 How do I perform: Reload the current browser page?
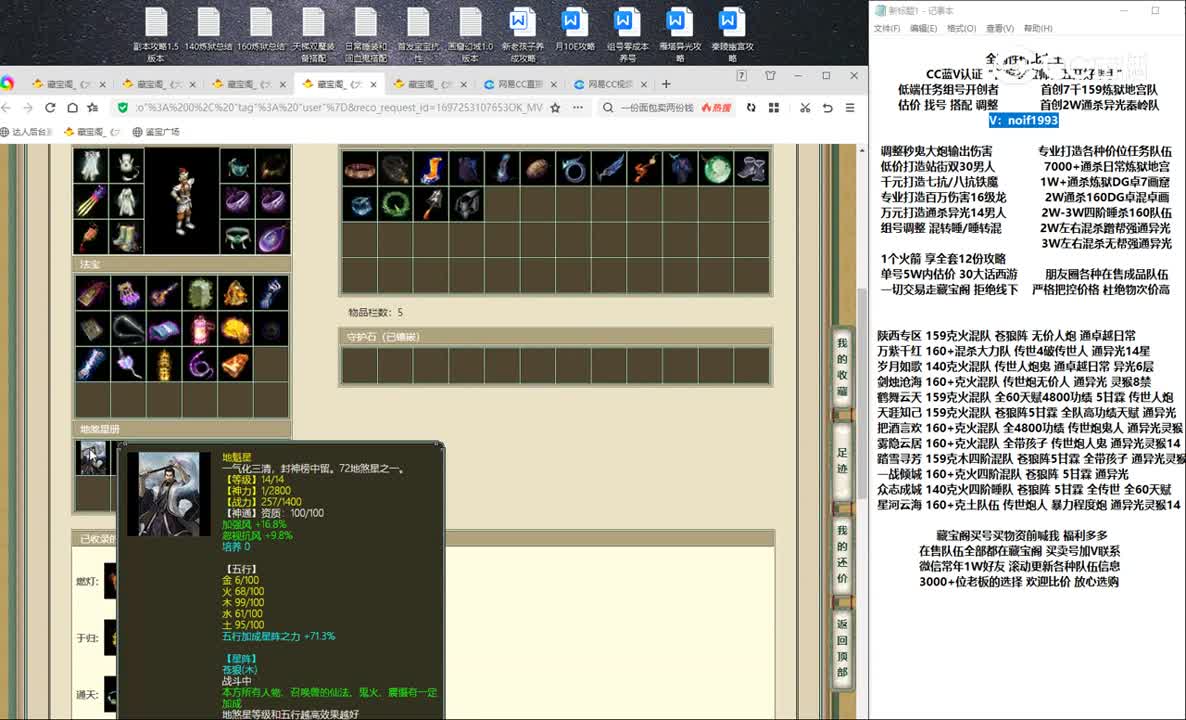[x=50, y=107]
